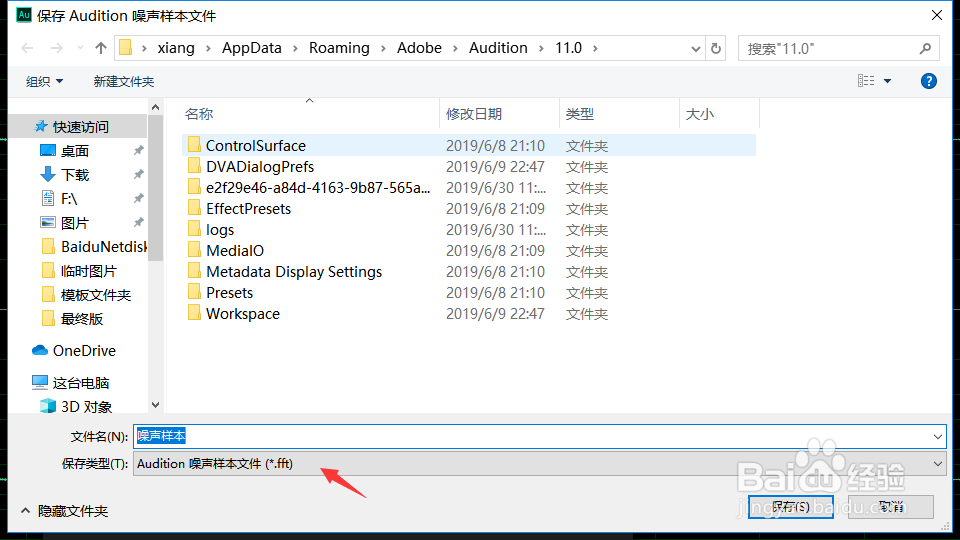
Task: Sort by 名称 column header
Action: (x=199, y=114)
